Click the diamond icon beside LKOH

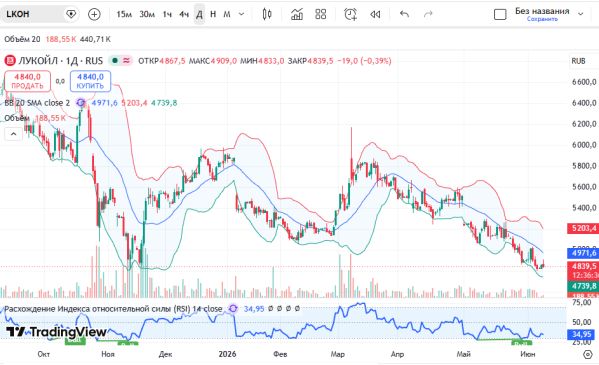[x=71, y=14]
